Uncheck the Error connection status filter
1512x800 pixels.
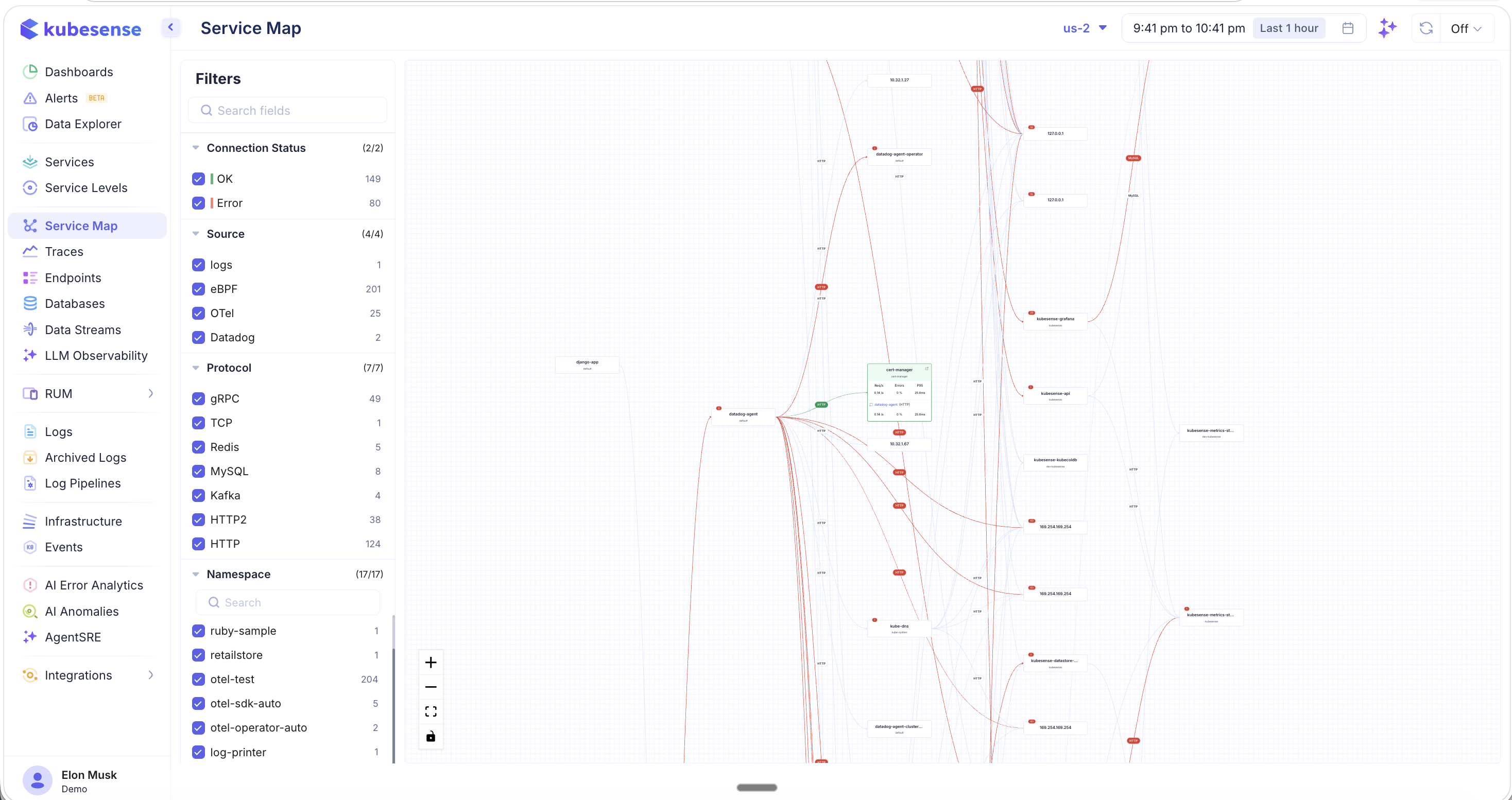coord(198,203)
